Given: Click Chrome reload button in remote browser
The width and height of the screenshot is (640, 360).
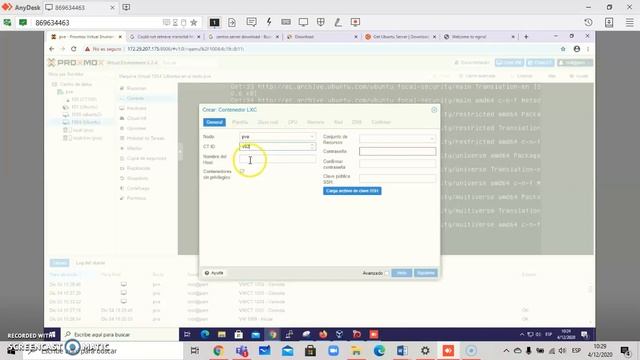Looking at the screenshot, I should click(73, 49).
